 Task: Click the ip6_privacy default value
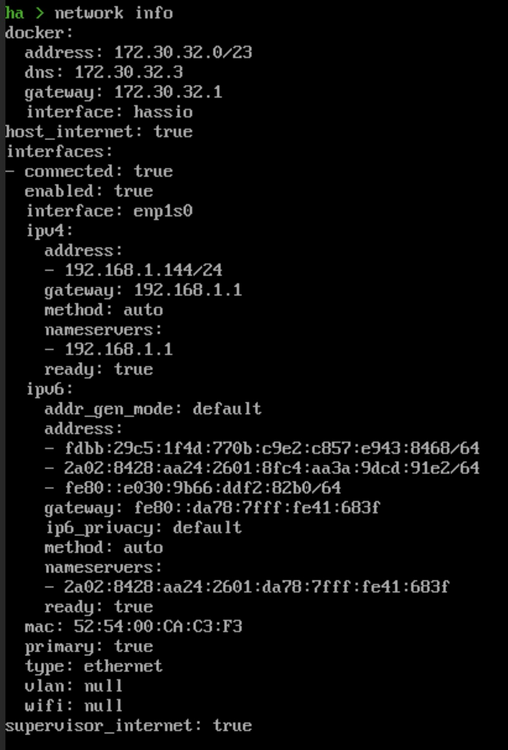pyautogui.click(x=208, y=528)
